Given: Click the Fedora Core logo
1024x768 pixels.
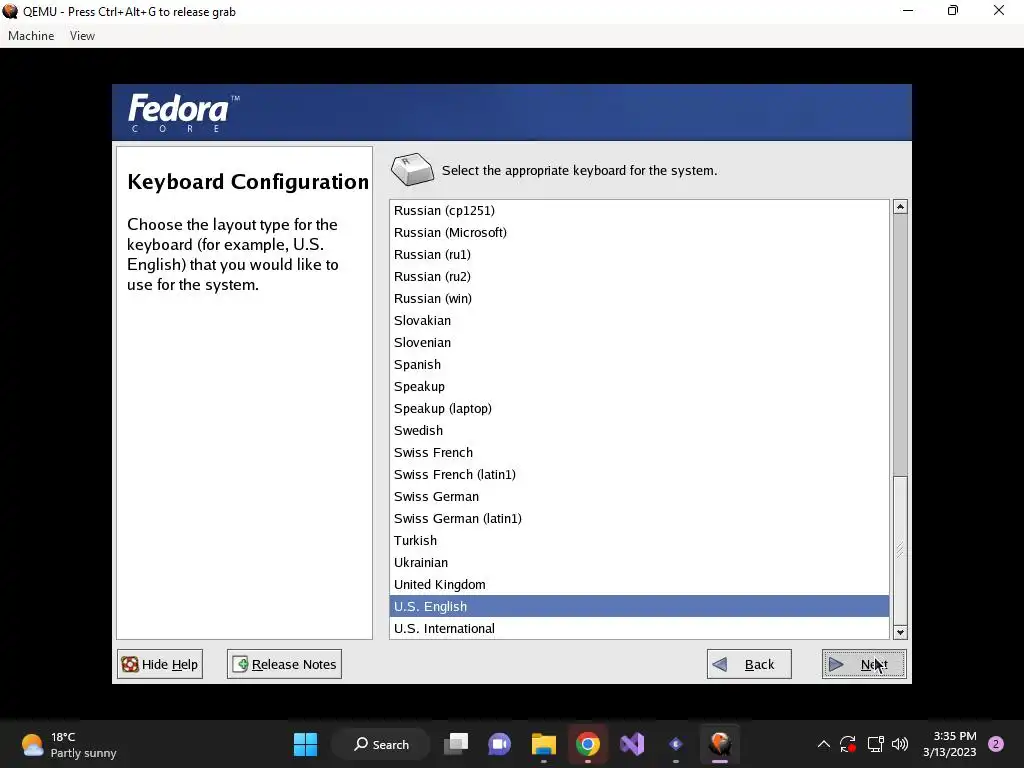Looking at the screenshot, I should point(184,112).
